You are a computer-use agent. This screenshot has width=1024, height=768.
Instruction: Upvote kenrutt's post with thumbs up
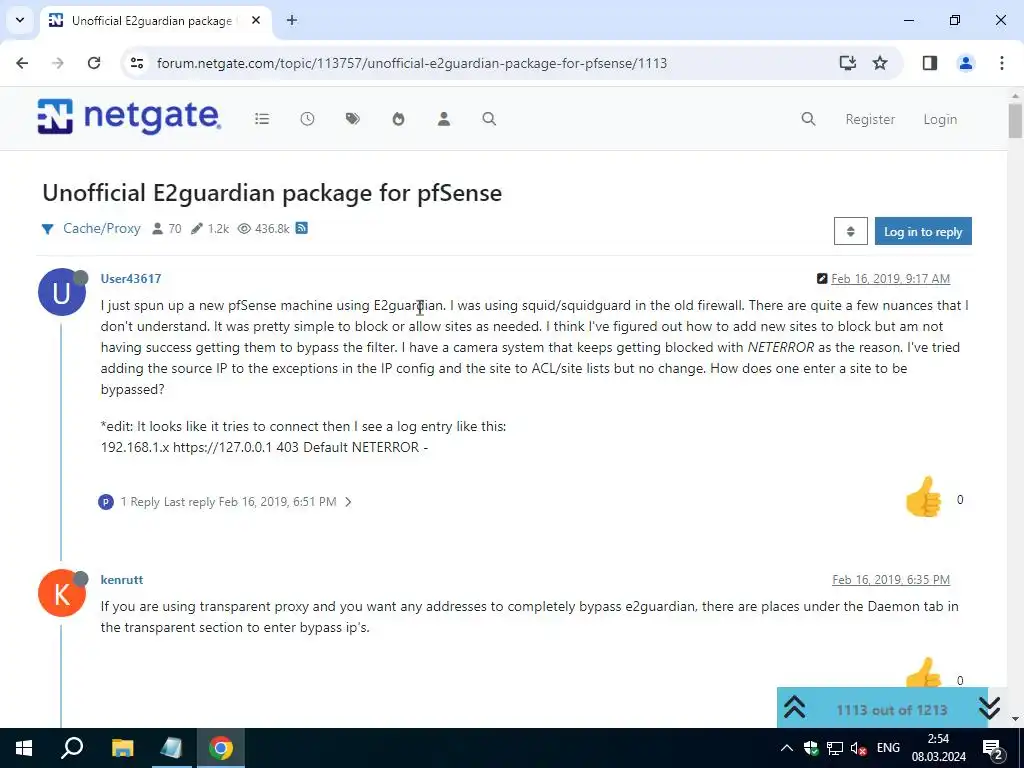(x=923, y=673)
